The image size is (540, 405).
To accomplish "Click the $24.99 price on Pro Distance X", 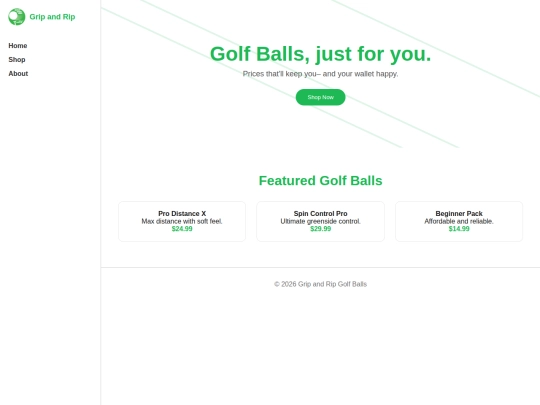I will coord(182,229).
